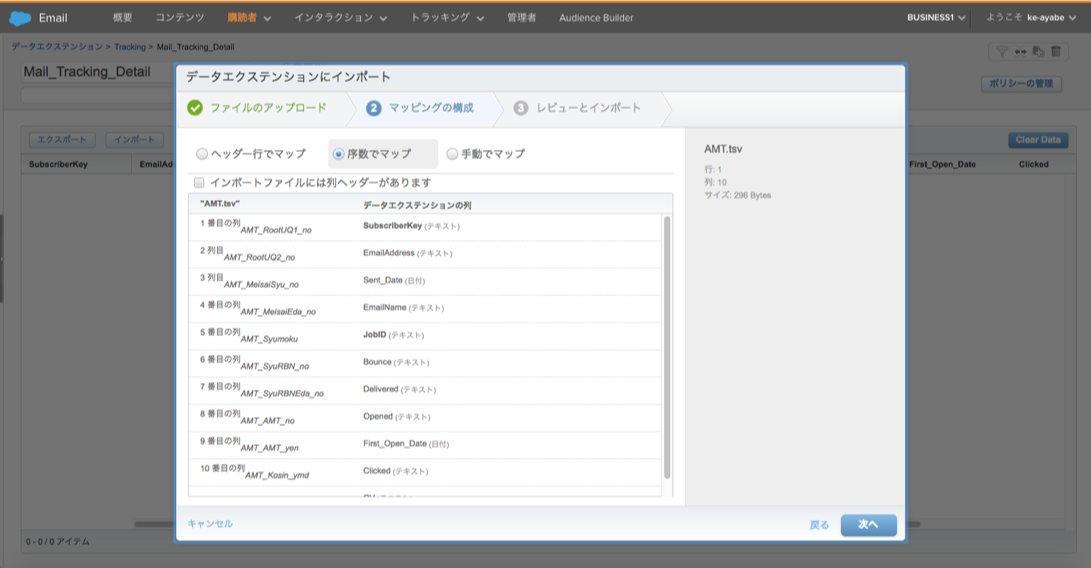The width and height of the screenshot is (1091, 568).
Task: Go to マッピングの構成 wizard step
Action: point(431,108)
